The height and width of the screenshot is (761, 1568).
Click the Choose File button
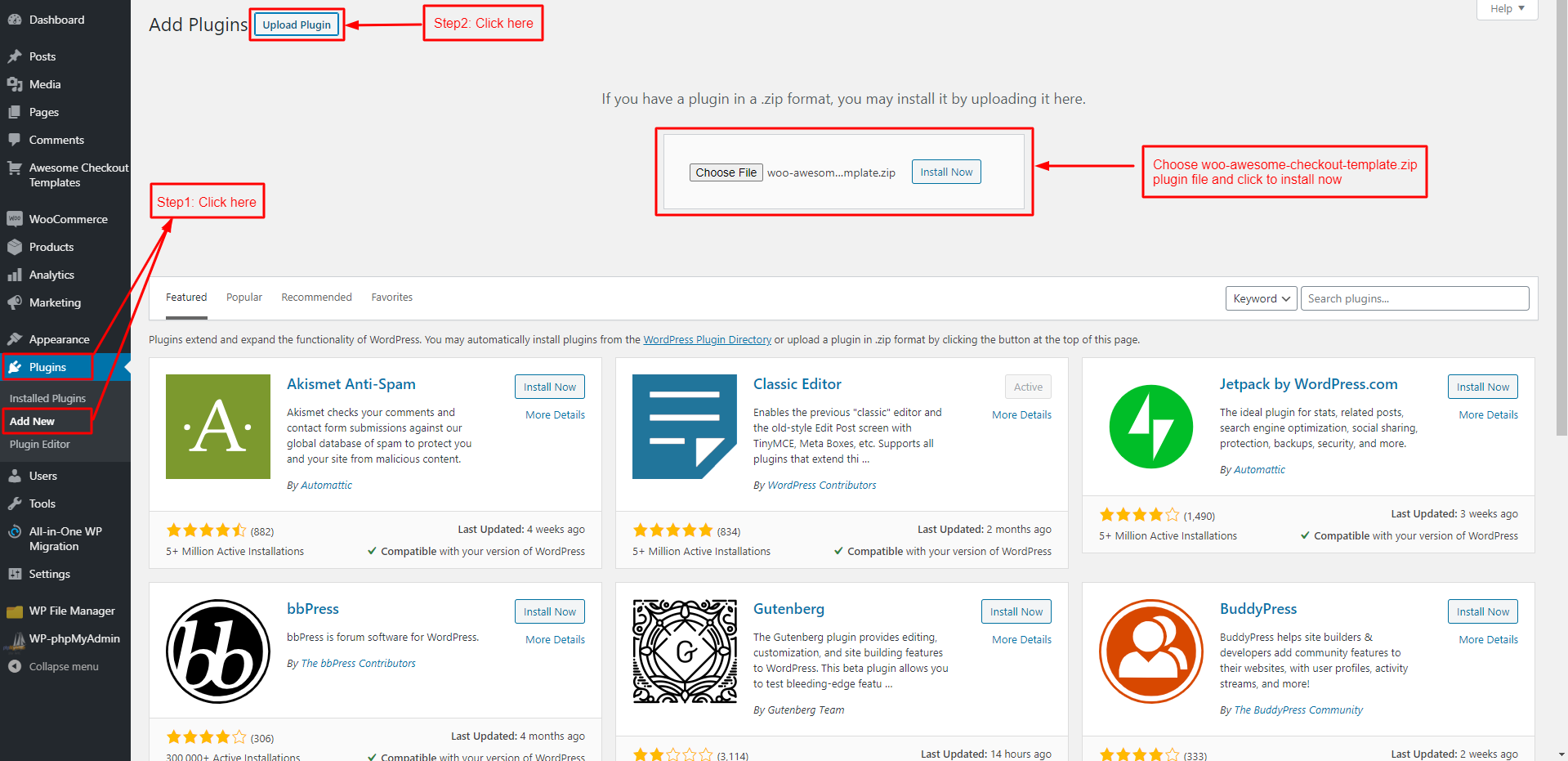(726, 172)
